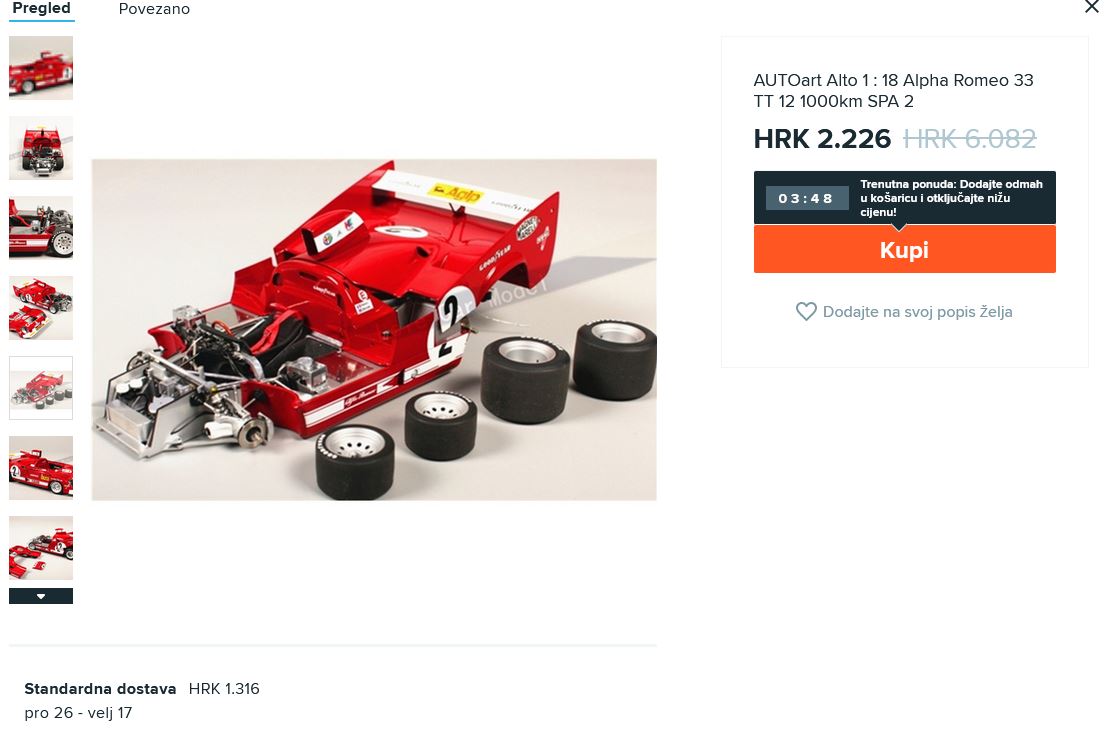Select the Pregled tab
Screen dimensions: 1107x735
(42, 8)
